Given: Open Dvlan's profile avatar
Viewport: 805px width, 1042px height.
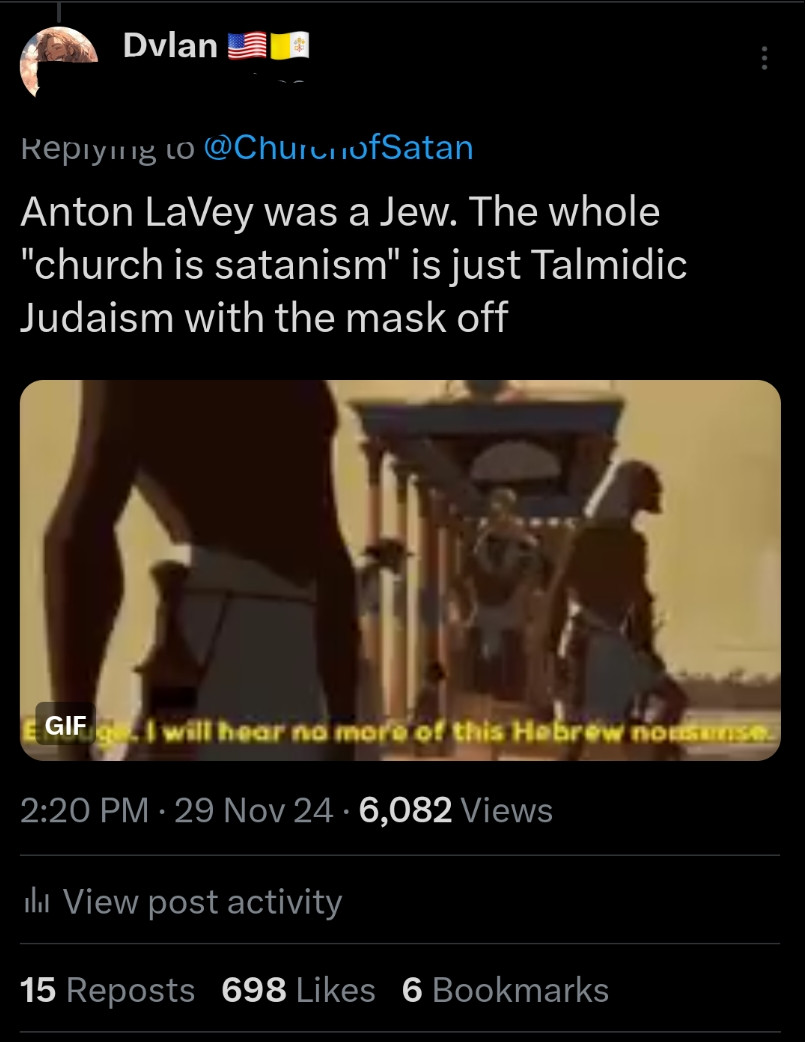Looking at the screenshot, I should point(58,62).
